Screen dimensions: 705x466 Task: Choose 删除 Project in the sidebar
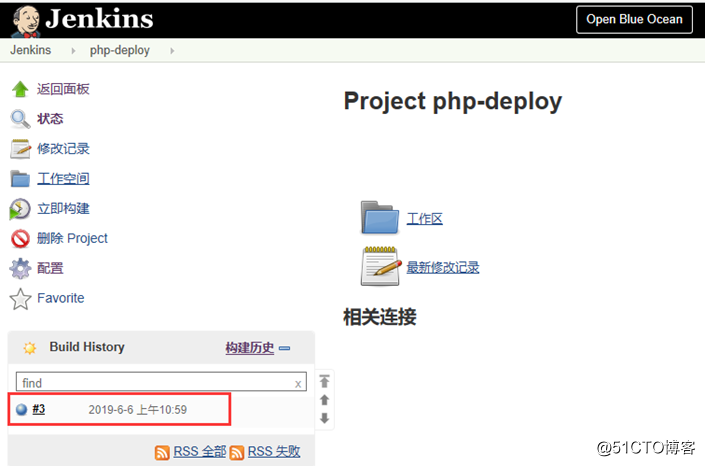tap(72, 238)
